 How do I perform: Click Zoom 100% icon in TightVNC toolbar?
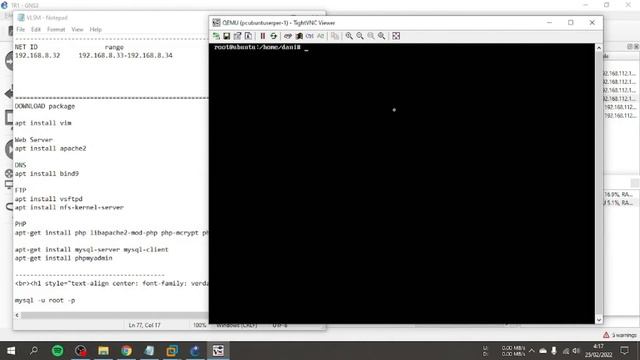click(371, 36)
